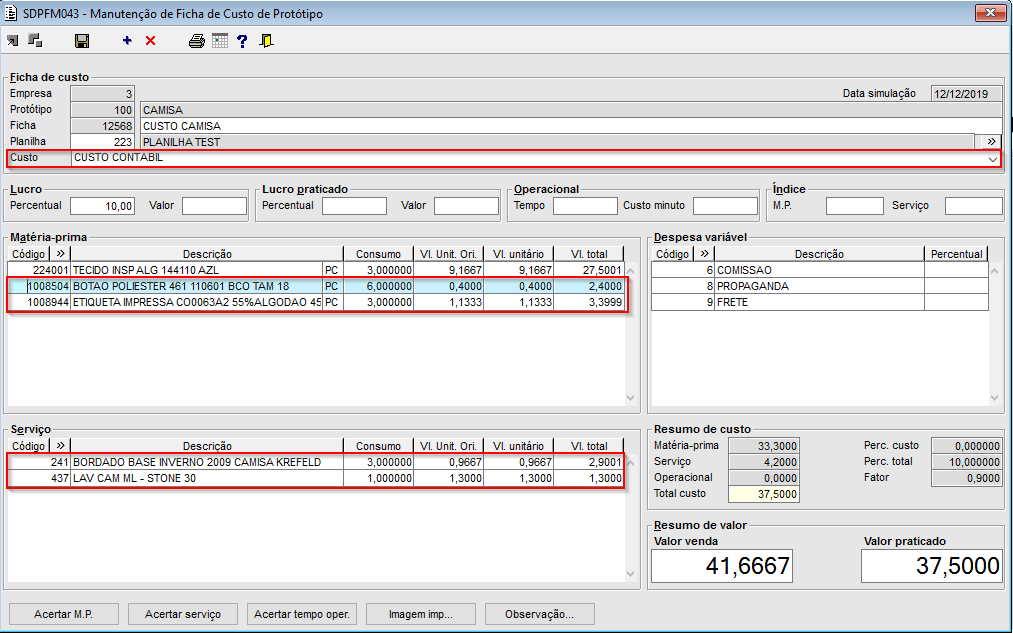Select the TECIDO INSP ALG 144110 AZL row
This screenshot has width=1013, height=633.
tap(316, 270)
